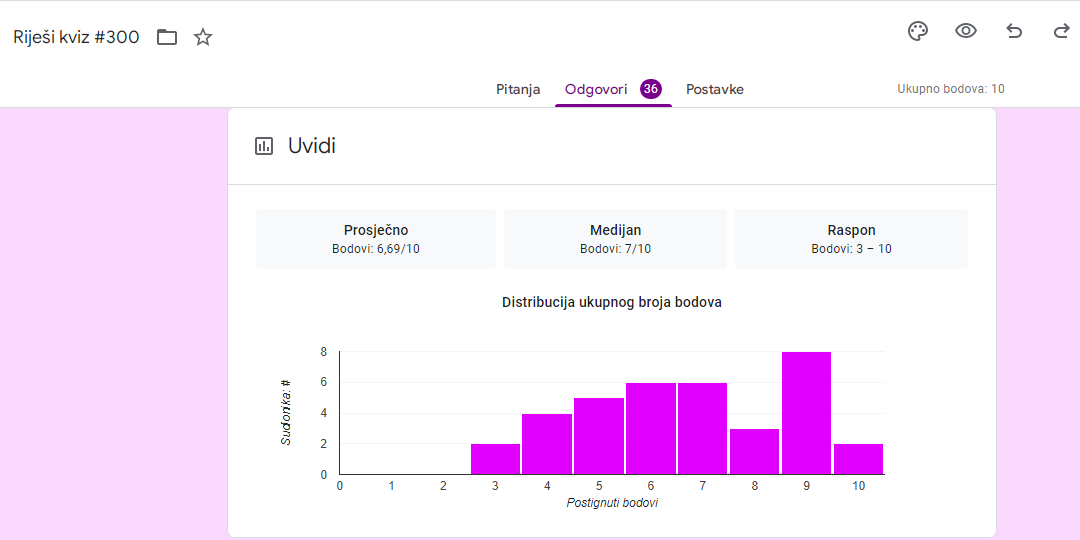Click the redo arrow icon
Image resolution: width=1080 pixels, height=540 pixels.
[x=1061, y=31]
